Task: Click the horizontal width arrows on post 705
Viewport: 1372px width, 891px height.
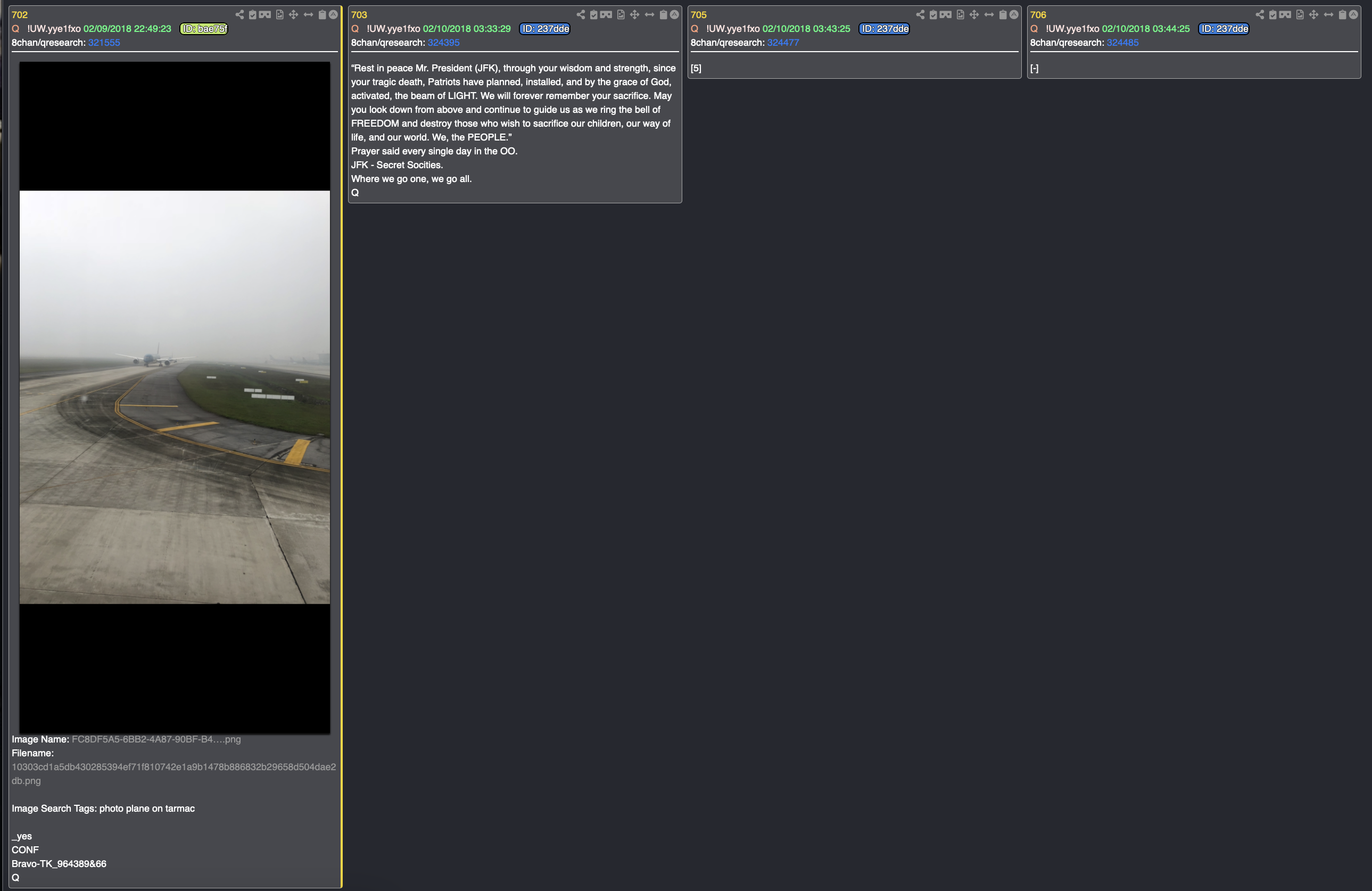Action: click(989, 14)
